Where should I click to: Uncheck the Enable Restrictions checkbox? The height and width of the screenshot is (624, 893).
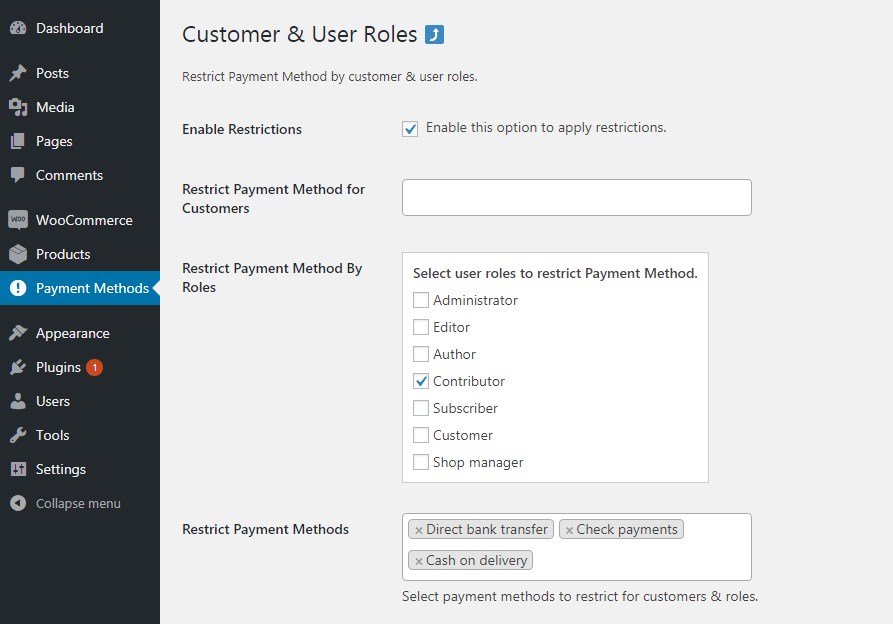(410, 129)
